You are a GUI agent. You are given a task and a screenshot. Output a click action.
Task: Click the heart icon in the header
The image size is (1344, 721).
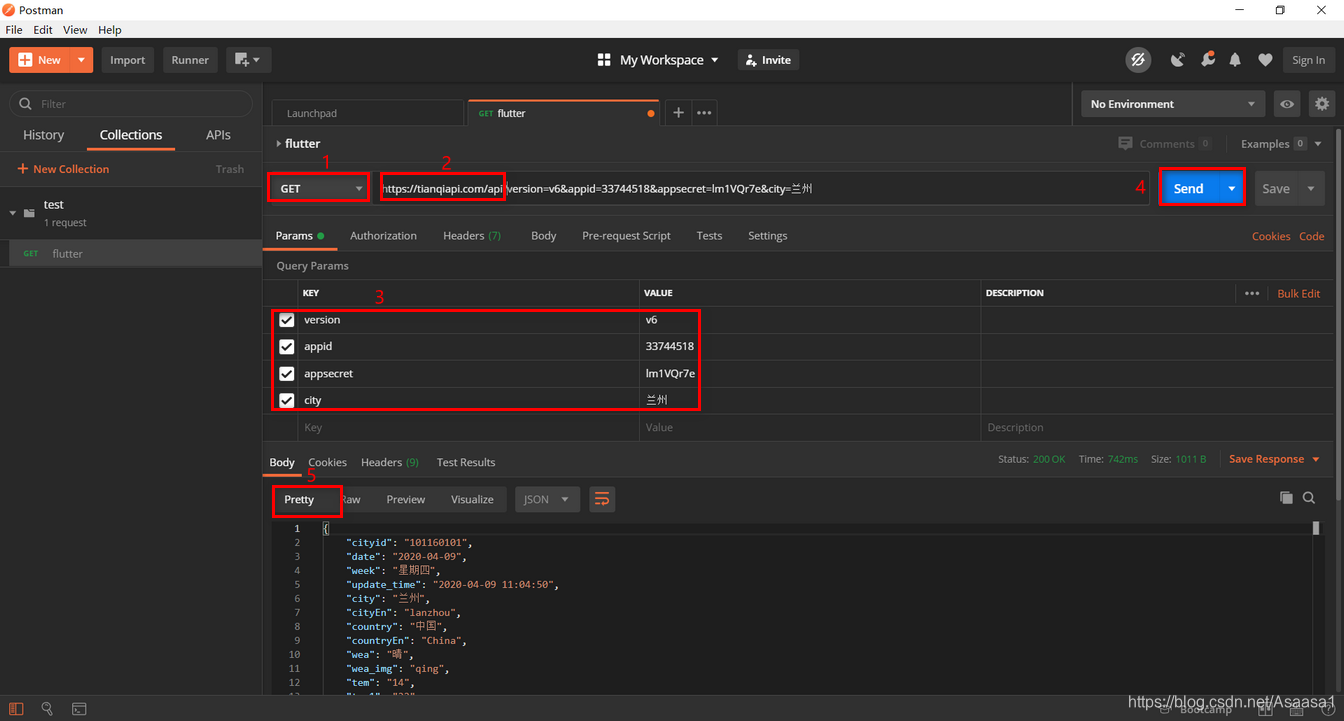click(x=1265, y=60)
